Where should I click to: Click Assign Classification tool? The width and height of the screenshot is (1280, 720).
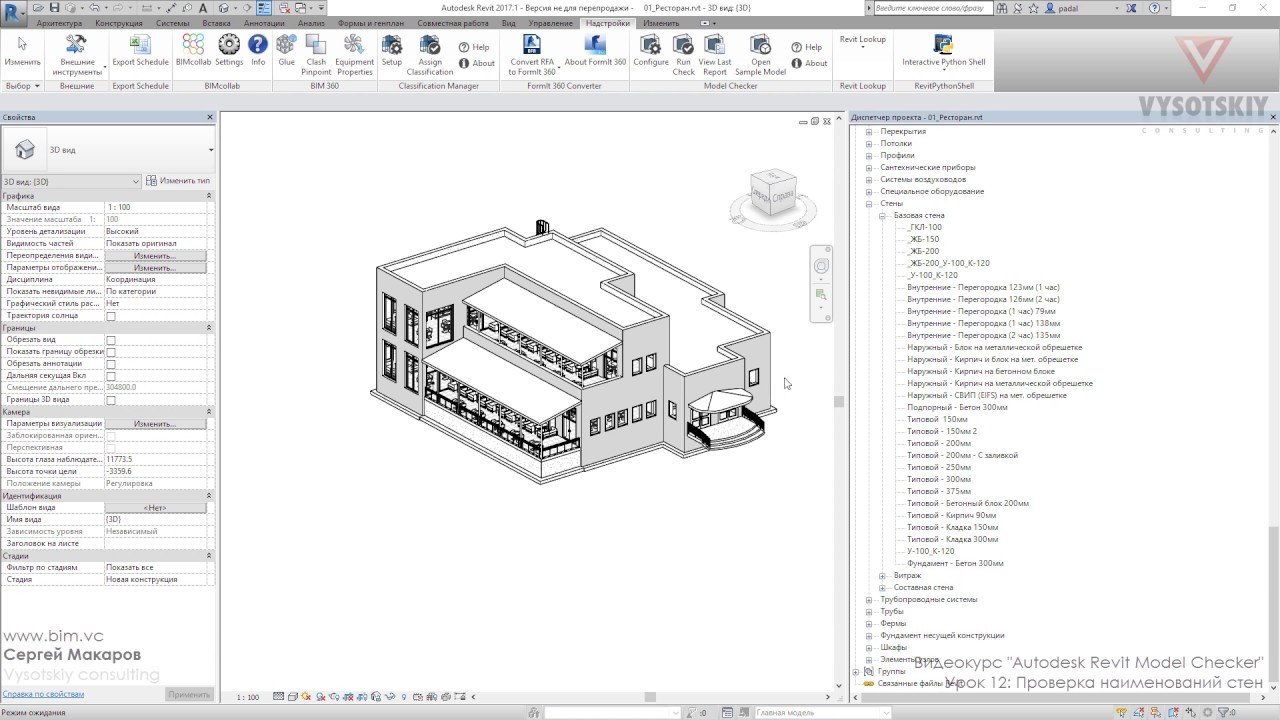[430, 54]
